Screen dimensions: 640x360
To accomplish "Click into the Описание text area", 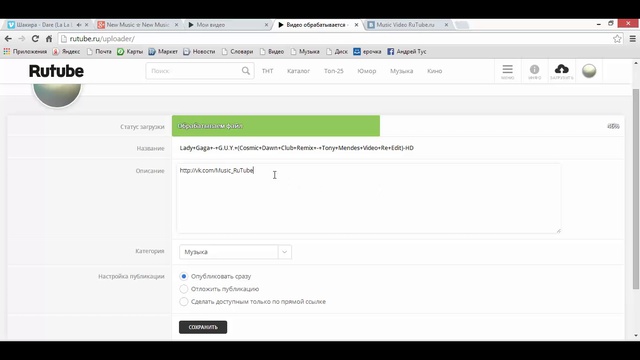I will 369,198.
